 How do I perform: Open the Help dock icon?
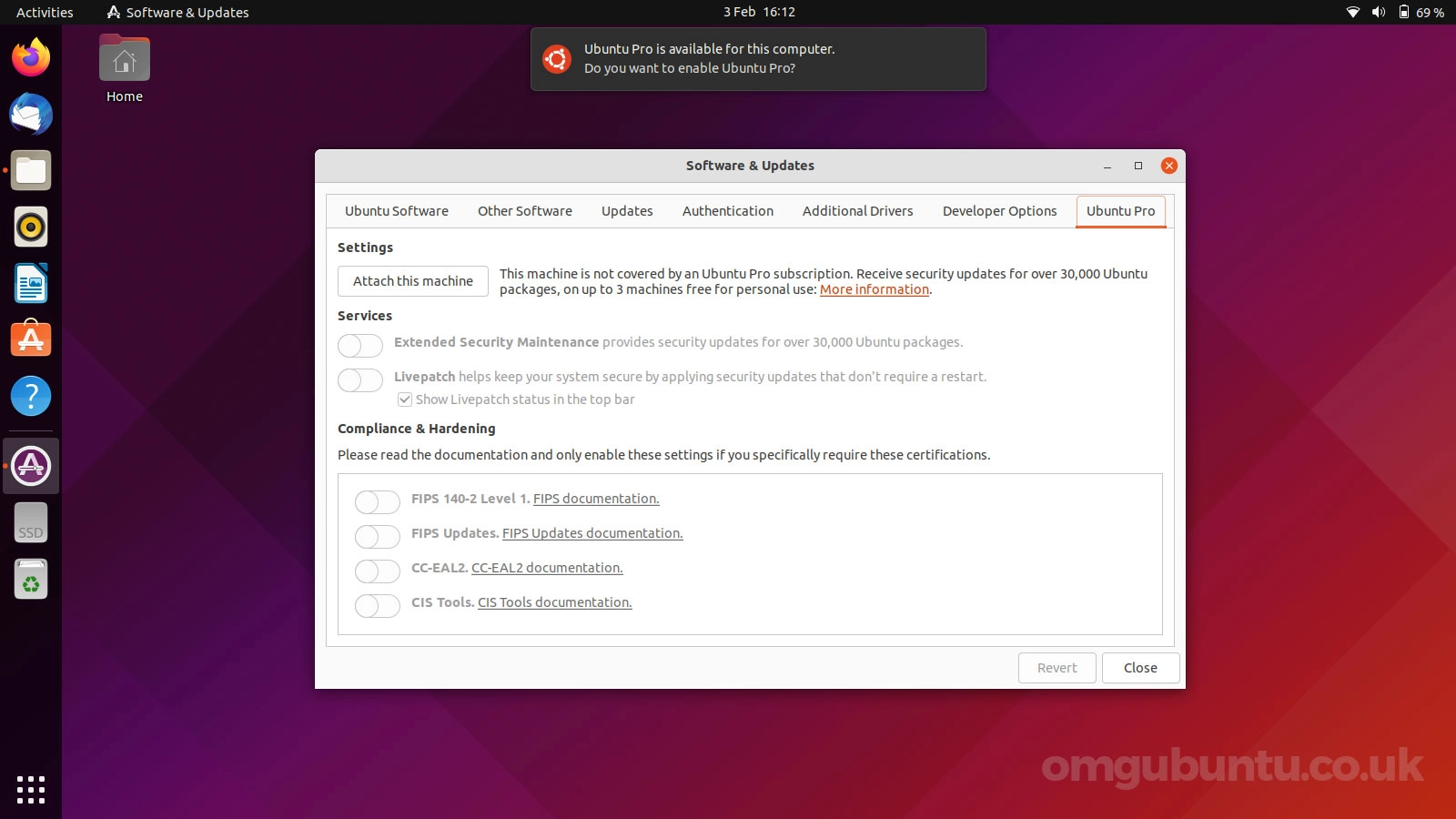click(x=31, y=396)
